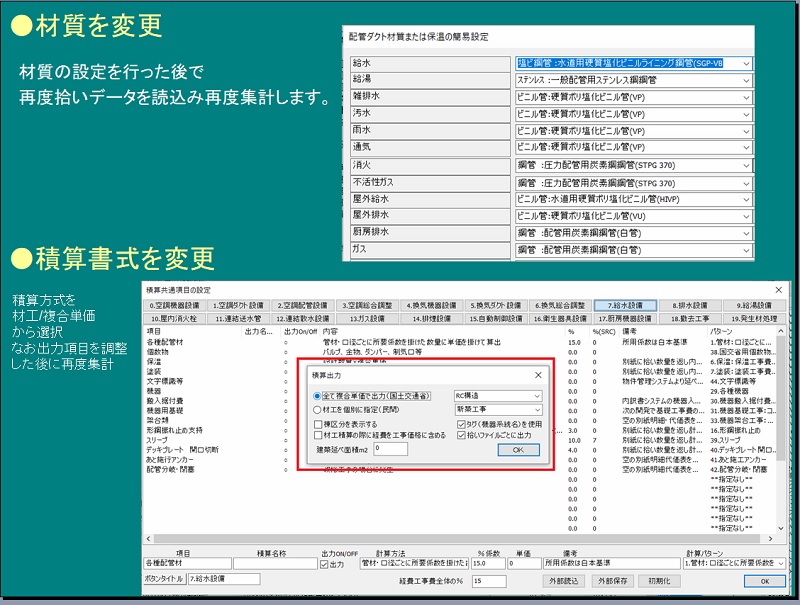Screen dimensions: 800x605
Task: Click the 経費工事費全体の% input field
Action: pyautogui.click(x=489, y=581)
